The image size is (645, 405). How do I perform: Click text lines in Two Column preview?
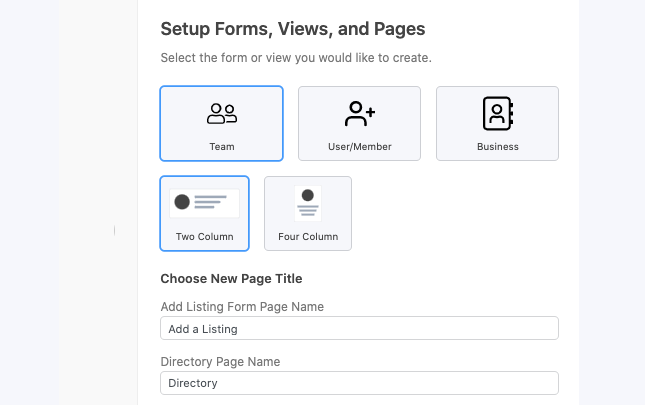click(210, 202)
